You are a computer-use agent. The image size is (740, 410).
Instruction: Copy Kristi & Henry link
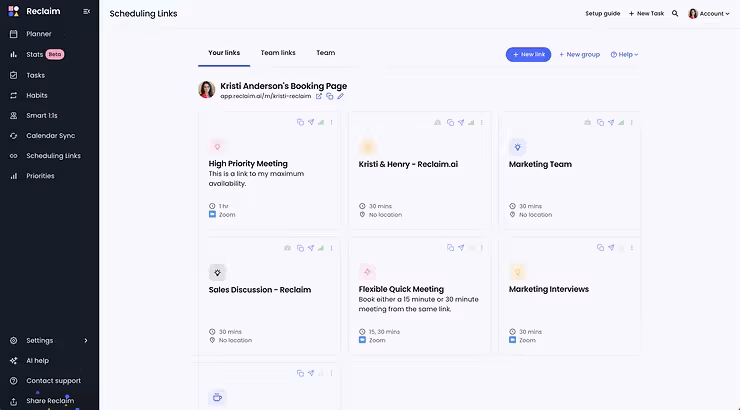(x=450, y=122)
